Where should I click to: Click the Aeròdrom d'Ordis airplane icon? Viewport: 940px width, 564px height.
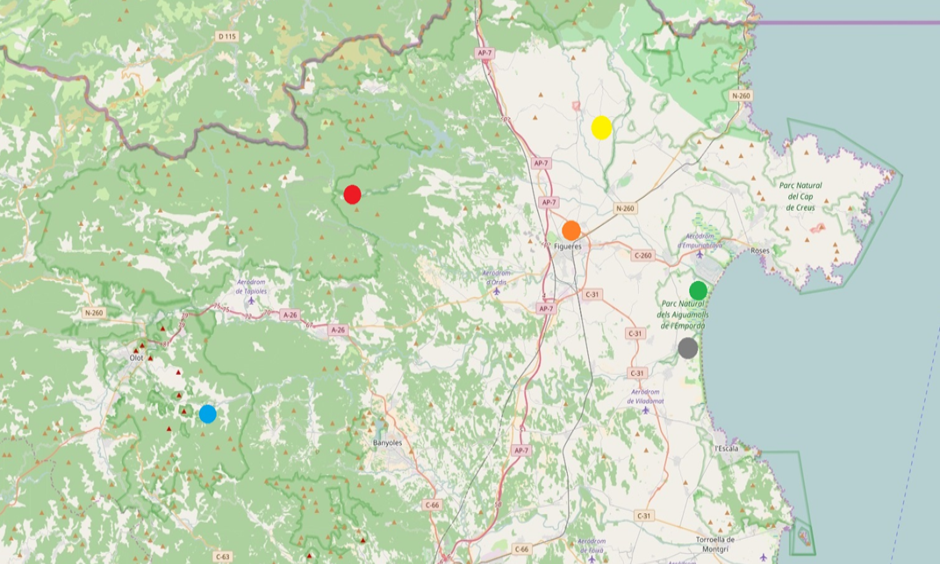tap(496, 291)
